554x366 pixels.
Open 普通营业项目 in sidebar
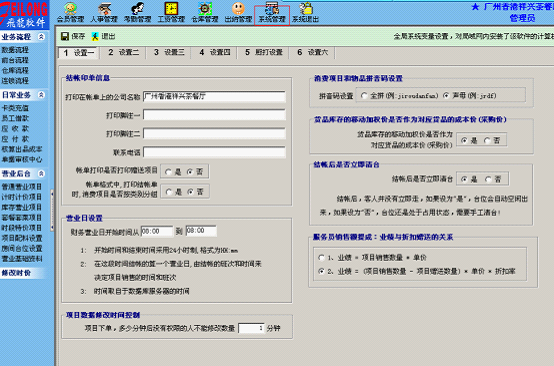(x=22, y=187)
